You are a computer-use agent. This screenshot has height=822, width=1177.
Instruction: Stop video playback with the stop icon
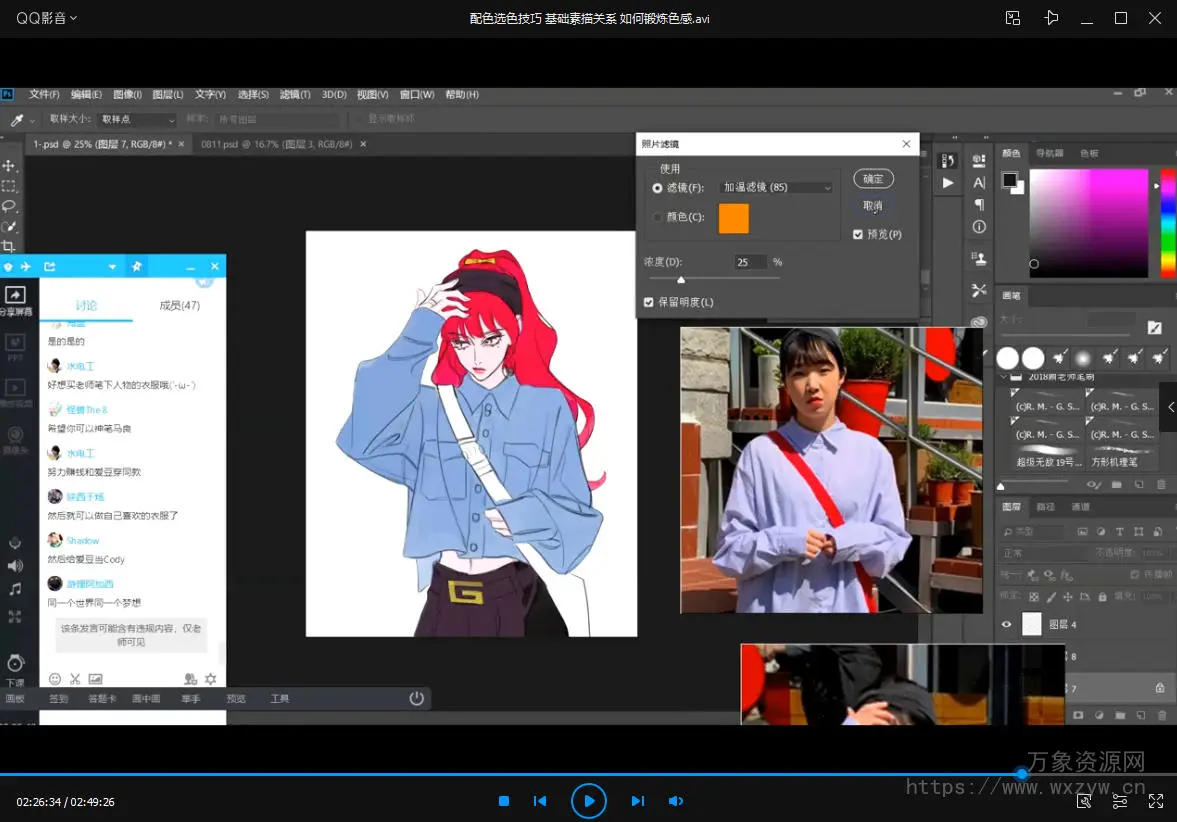504,801
